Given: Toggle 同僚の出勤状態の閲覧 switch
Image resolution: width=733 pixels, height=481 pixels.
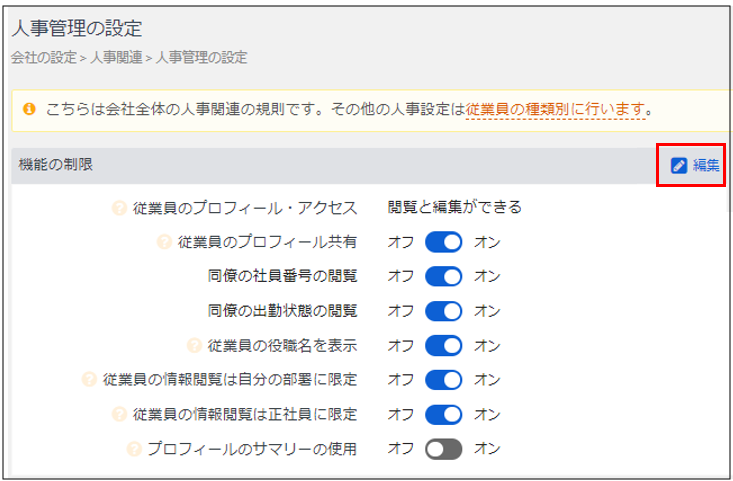Looking at the screenshot, I should [x=443, y=311].
